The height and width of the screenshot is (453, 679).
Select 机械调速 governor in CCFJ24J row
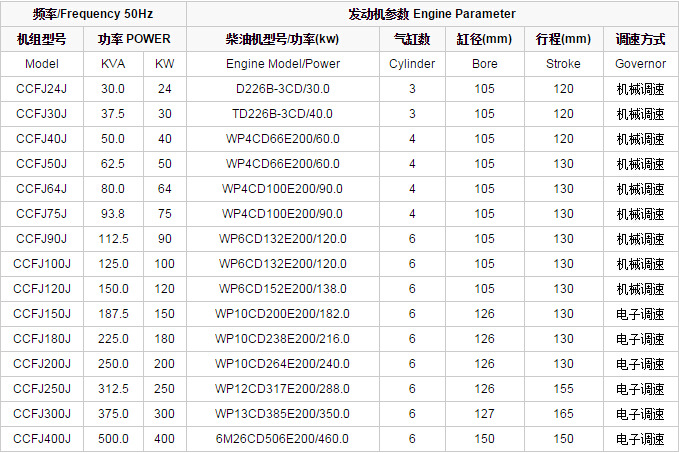(x=640, y=89)
